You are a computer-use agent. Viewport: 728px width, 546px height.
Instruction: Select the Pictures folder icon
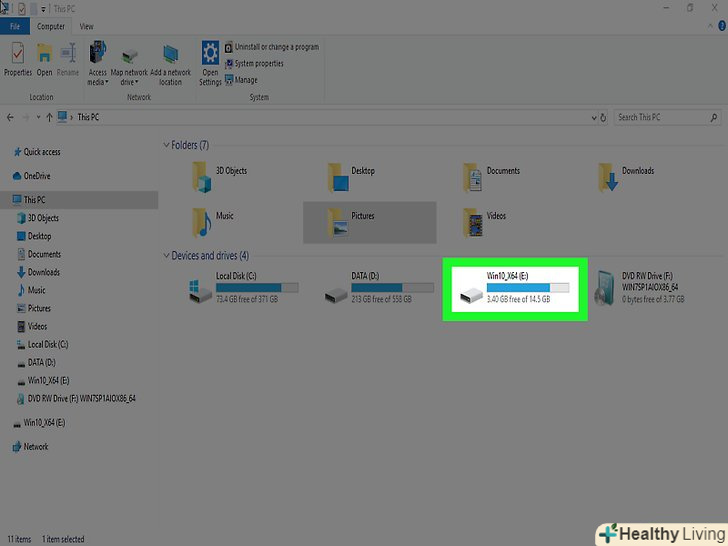338,222
